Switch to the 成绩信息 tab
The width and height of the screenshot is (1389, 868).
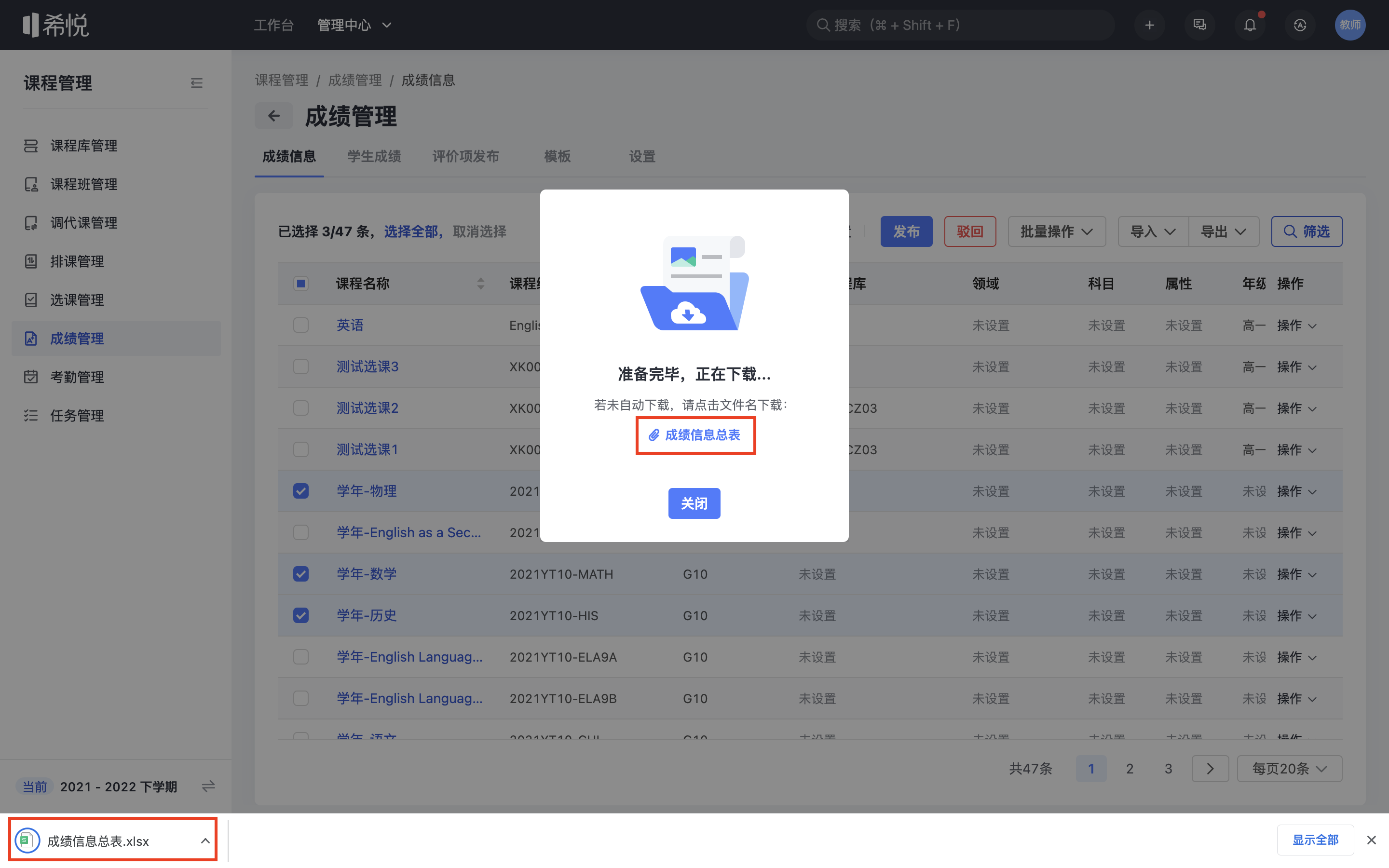(289, 156)
